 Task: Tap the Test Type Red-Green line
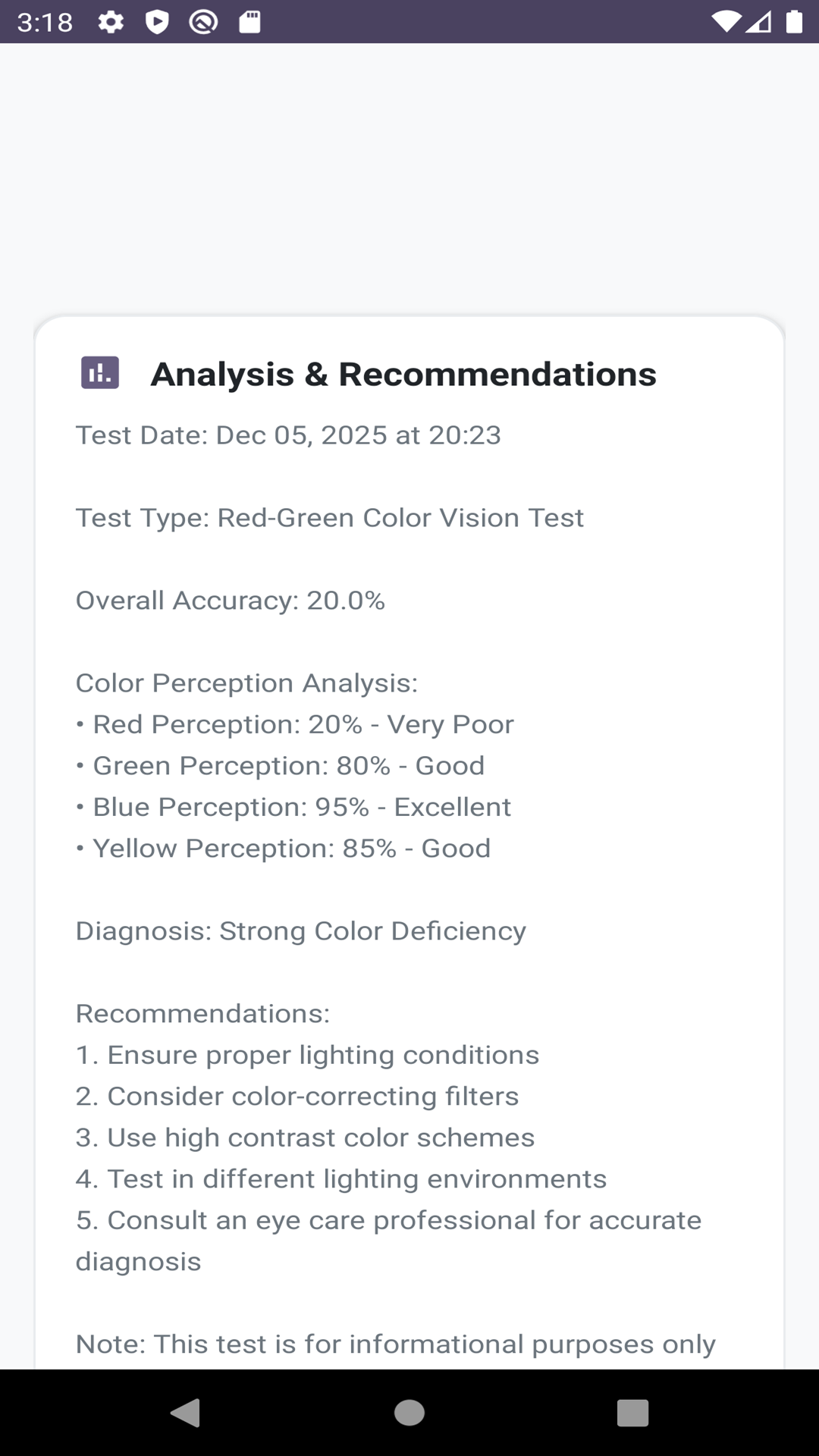click(x=330, y=518)
